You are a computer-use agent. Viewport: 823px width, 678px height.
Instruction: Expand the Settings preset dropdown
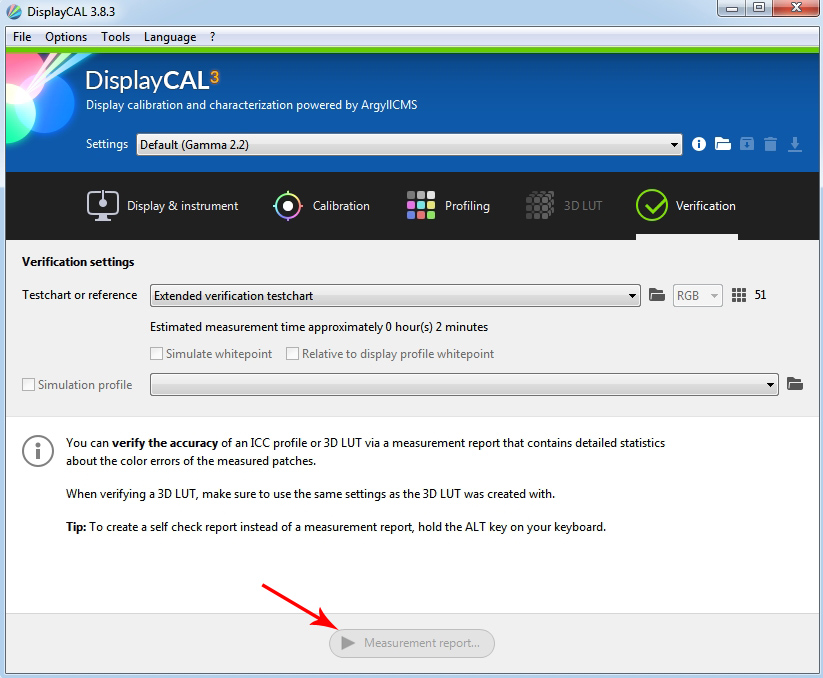click(409, 145)
